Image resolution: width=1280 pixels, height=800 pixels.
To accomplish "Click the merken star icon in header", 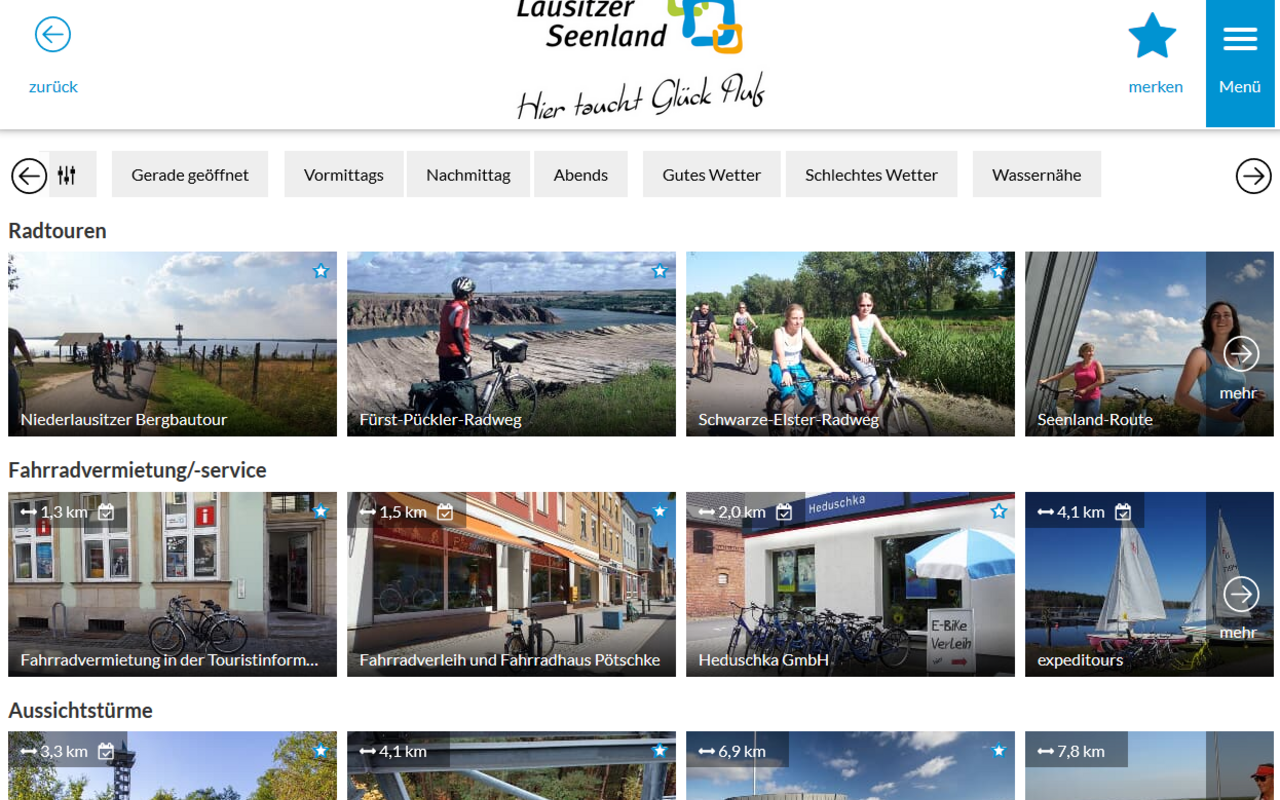I will (1152, 36).
